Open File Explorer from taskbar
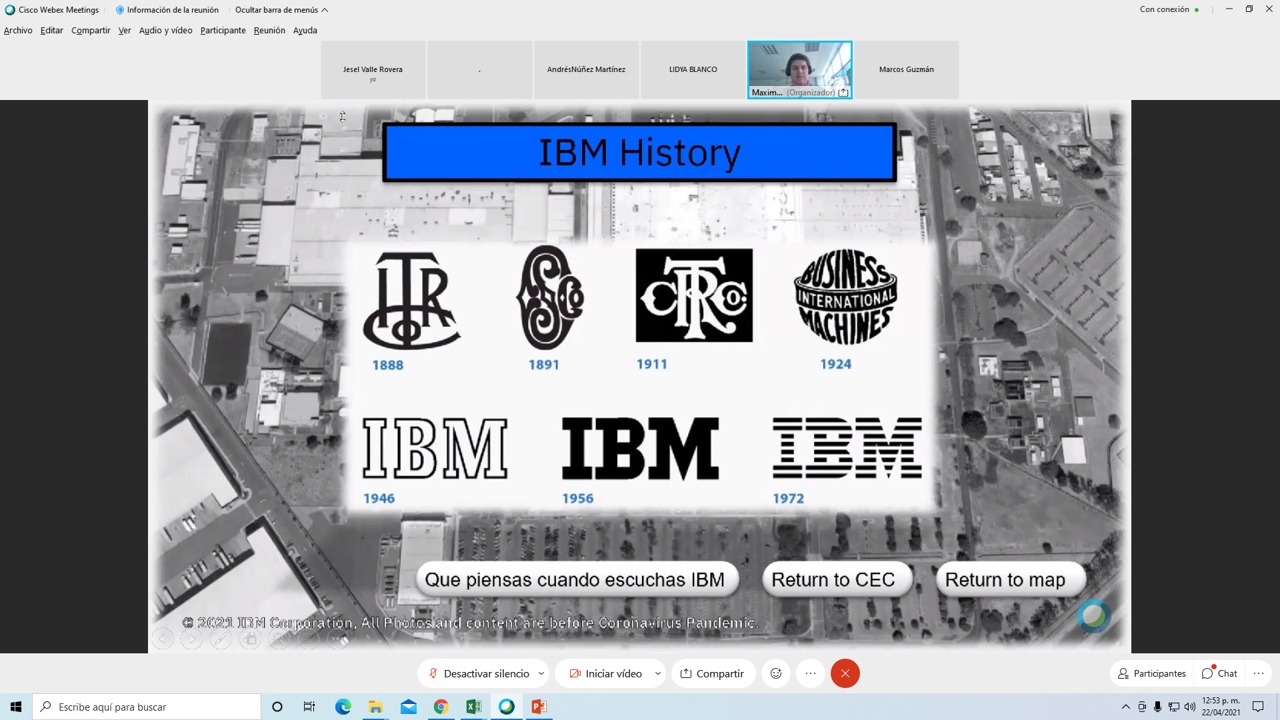1280x720 pixels. click(375, 707)
